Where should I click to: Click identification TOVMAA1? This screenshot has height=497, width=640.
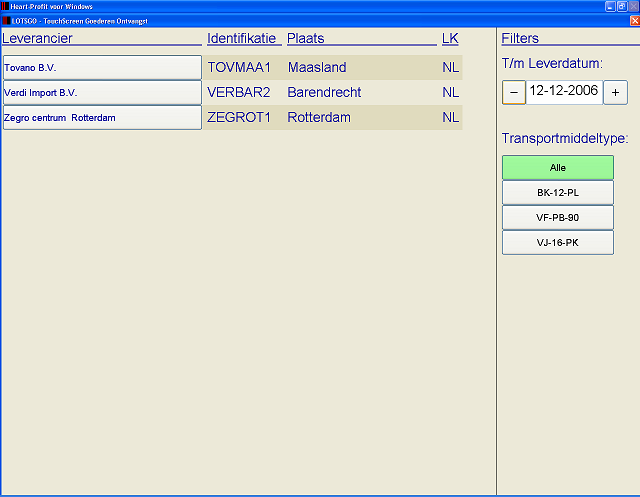click(239, 67)
